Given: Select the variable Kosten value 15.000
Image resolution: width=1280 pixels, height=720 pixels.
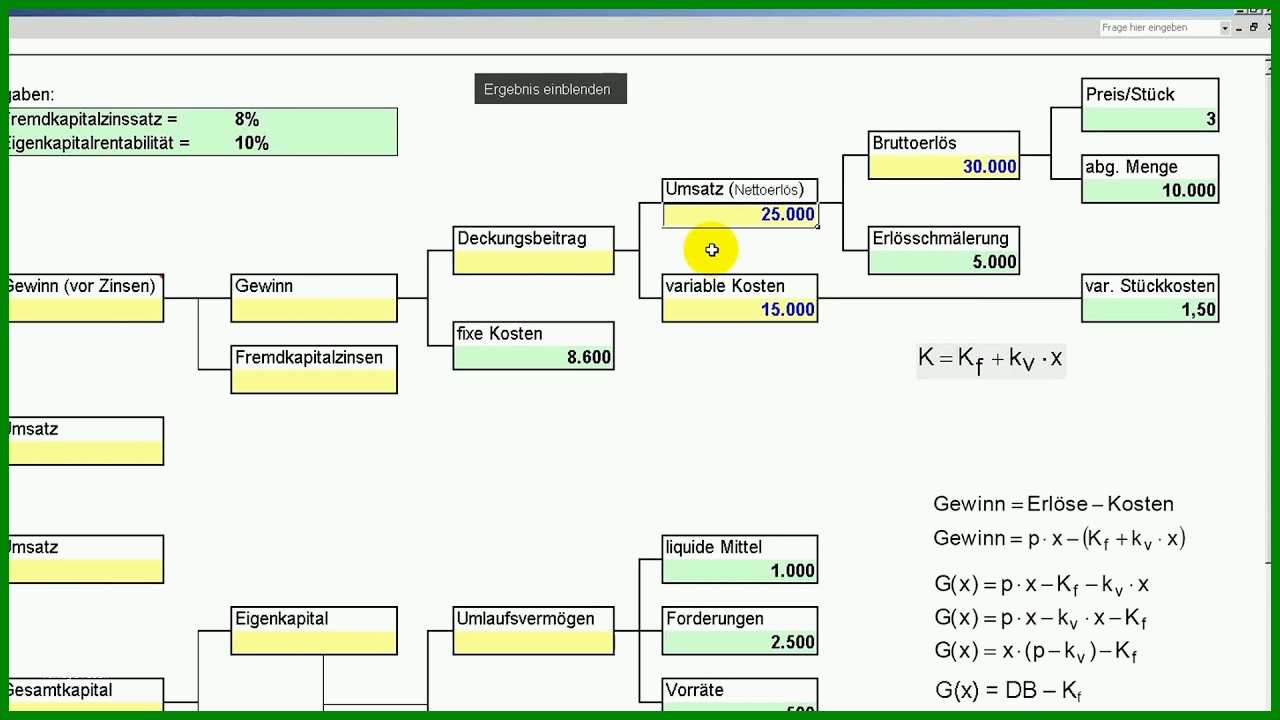Looking at the screenshot, I should click(x=740, y=310).
